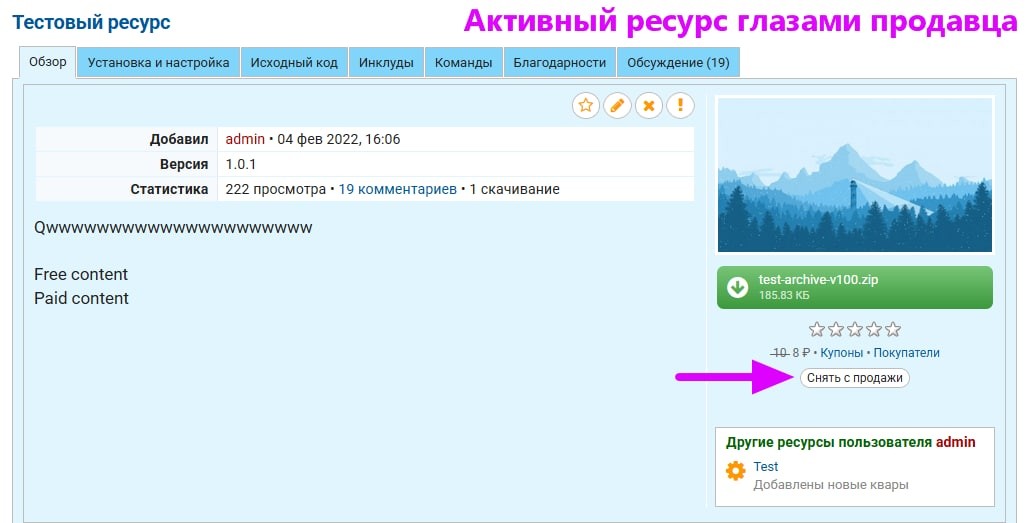The image size is (1030, 523).
Task: Rate resource with the first star
Action: coord(816,329)
